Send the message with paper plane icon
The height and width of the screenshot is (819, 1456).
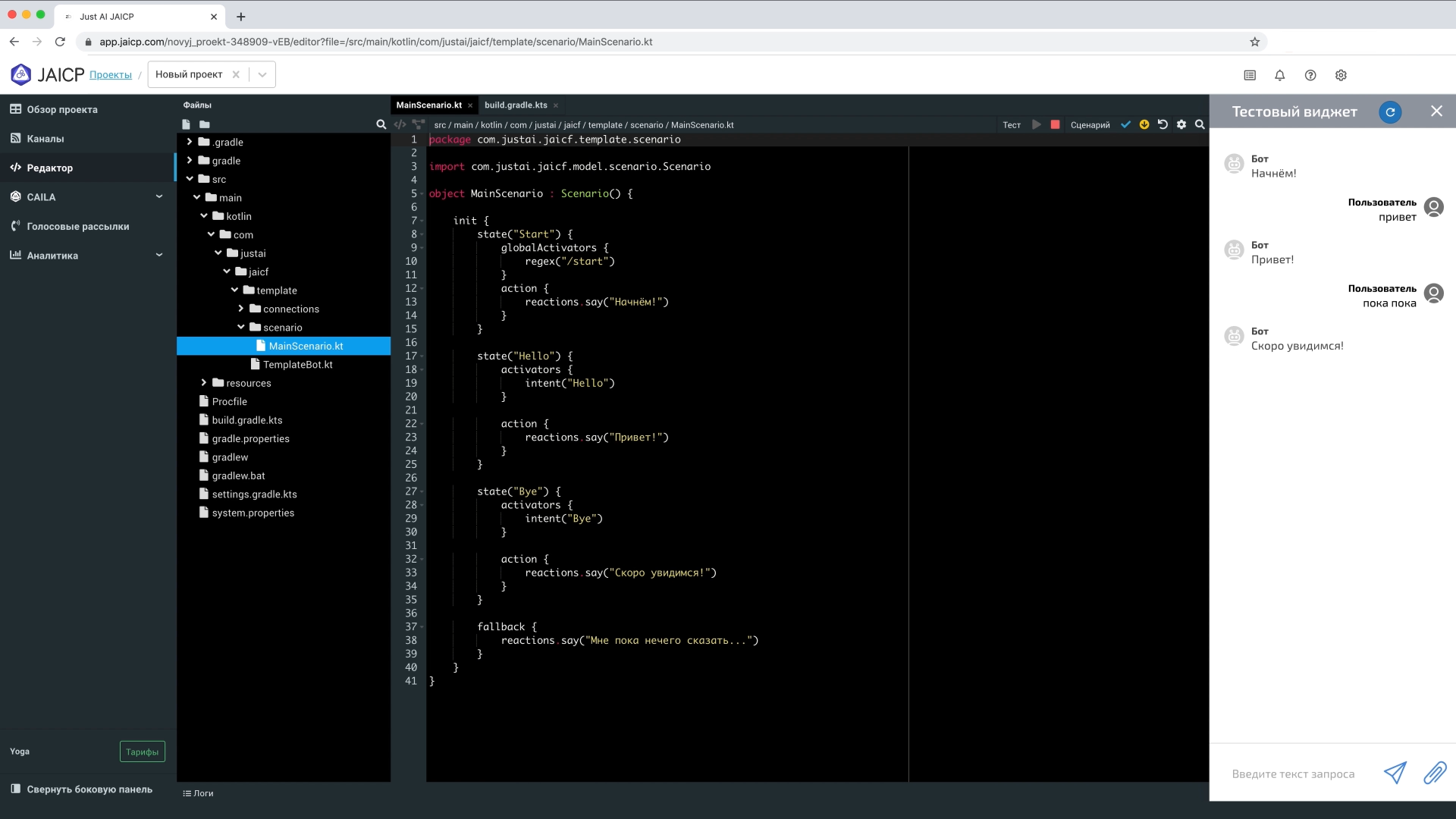pyautogui.click(x=1395, y=773)
